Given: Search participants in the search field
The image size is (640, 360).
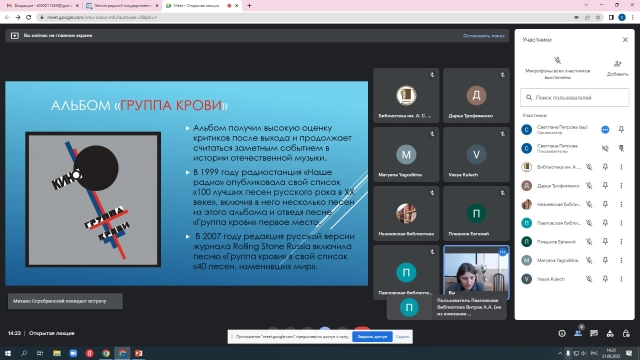Looking at the screenshot, I should (574, 98).
